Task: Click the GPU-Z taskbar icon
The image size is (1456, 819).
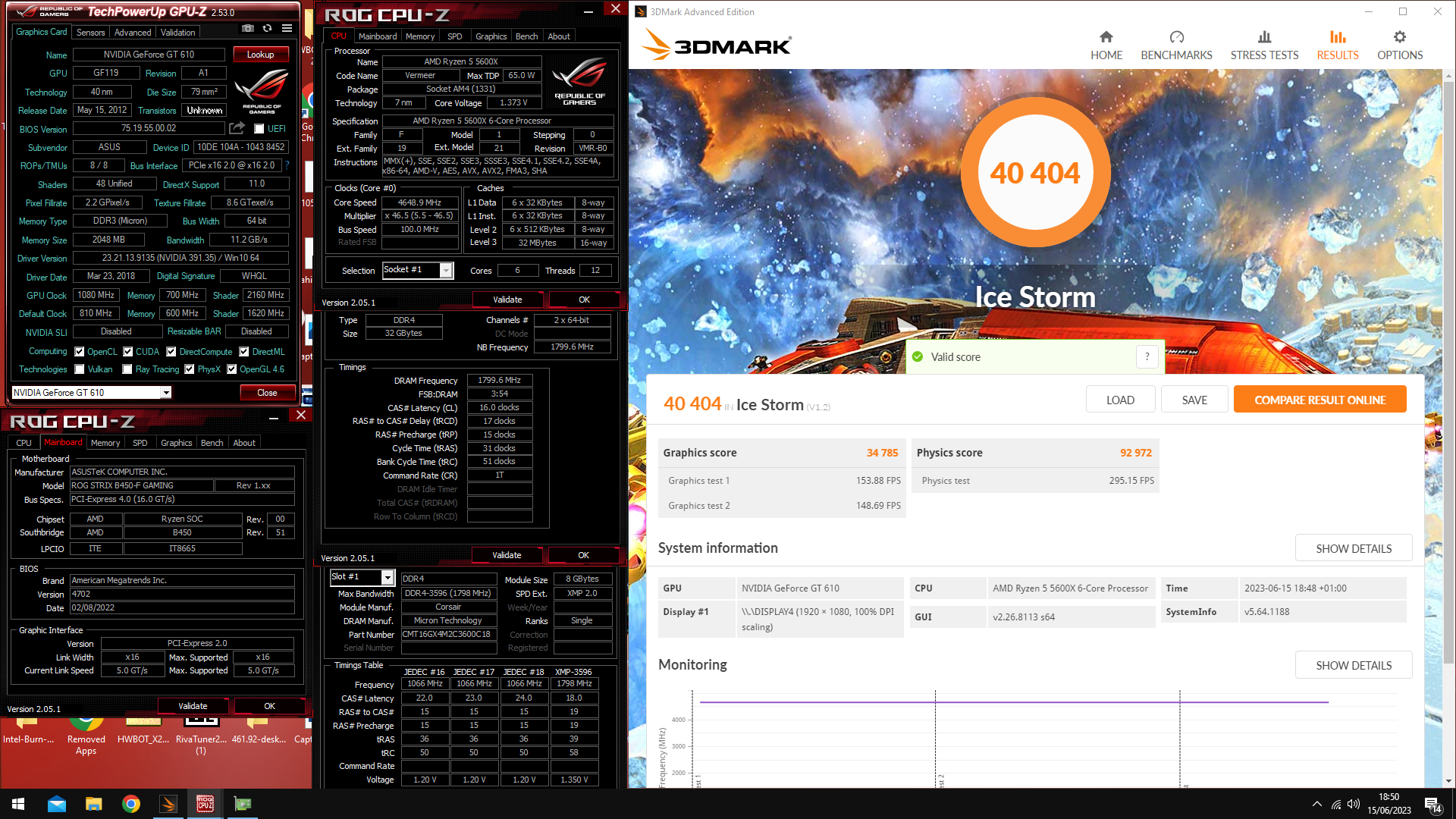Action: tap(243, 804)
